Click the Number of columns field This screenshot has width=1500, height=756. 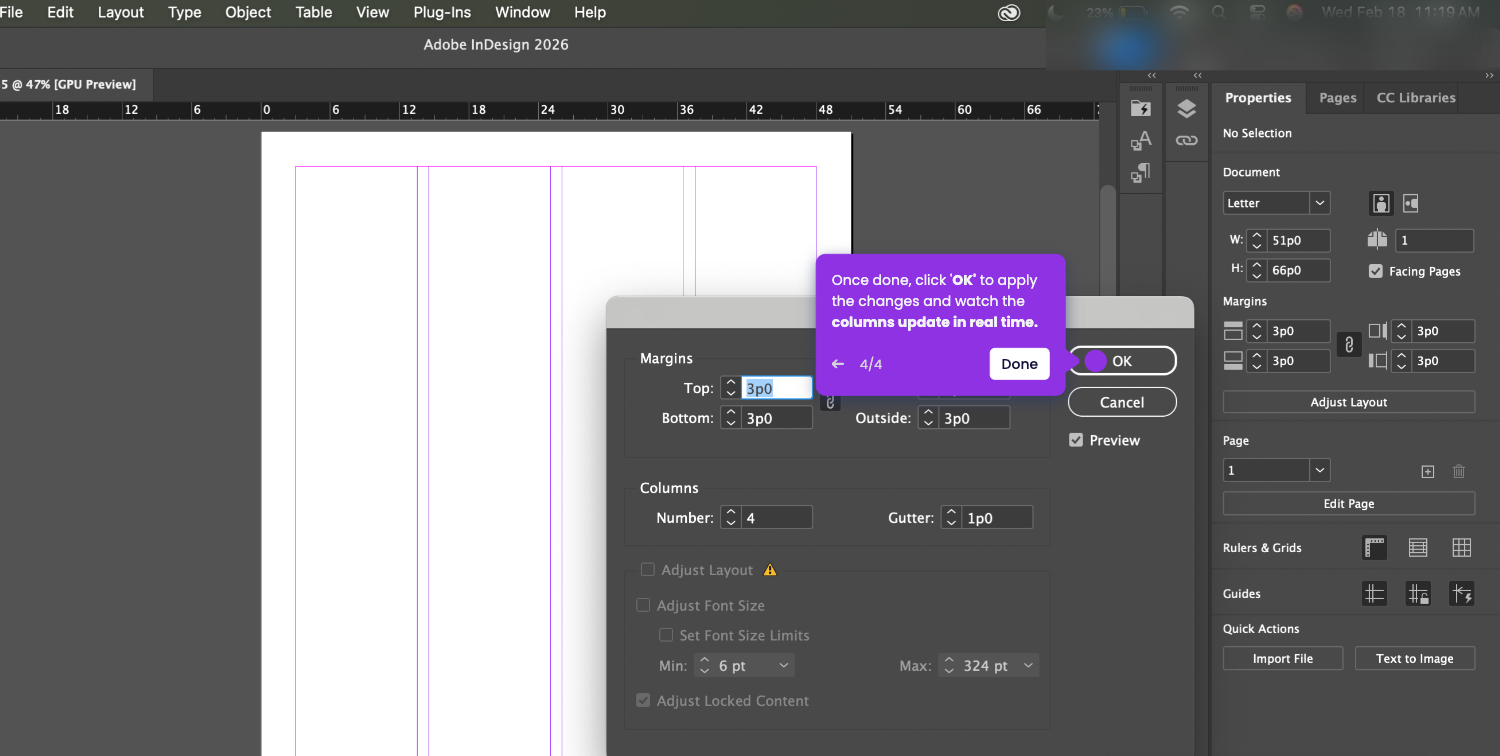(777, 518)
